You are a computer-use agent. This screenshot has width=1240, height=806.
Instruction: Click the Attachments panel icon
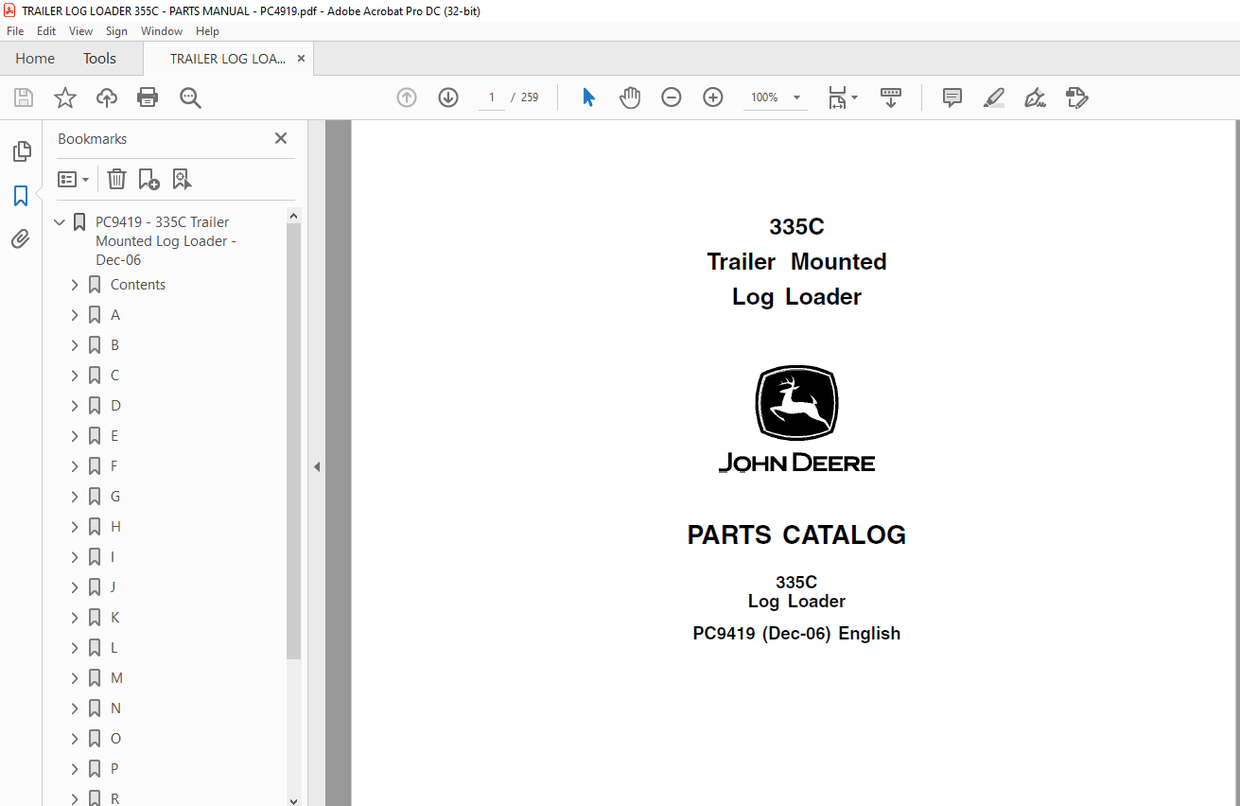point(21,239)
